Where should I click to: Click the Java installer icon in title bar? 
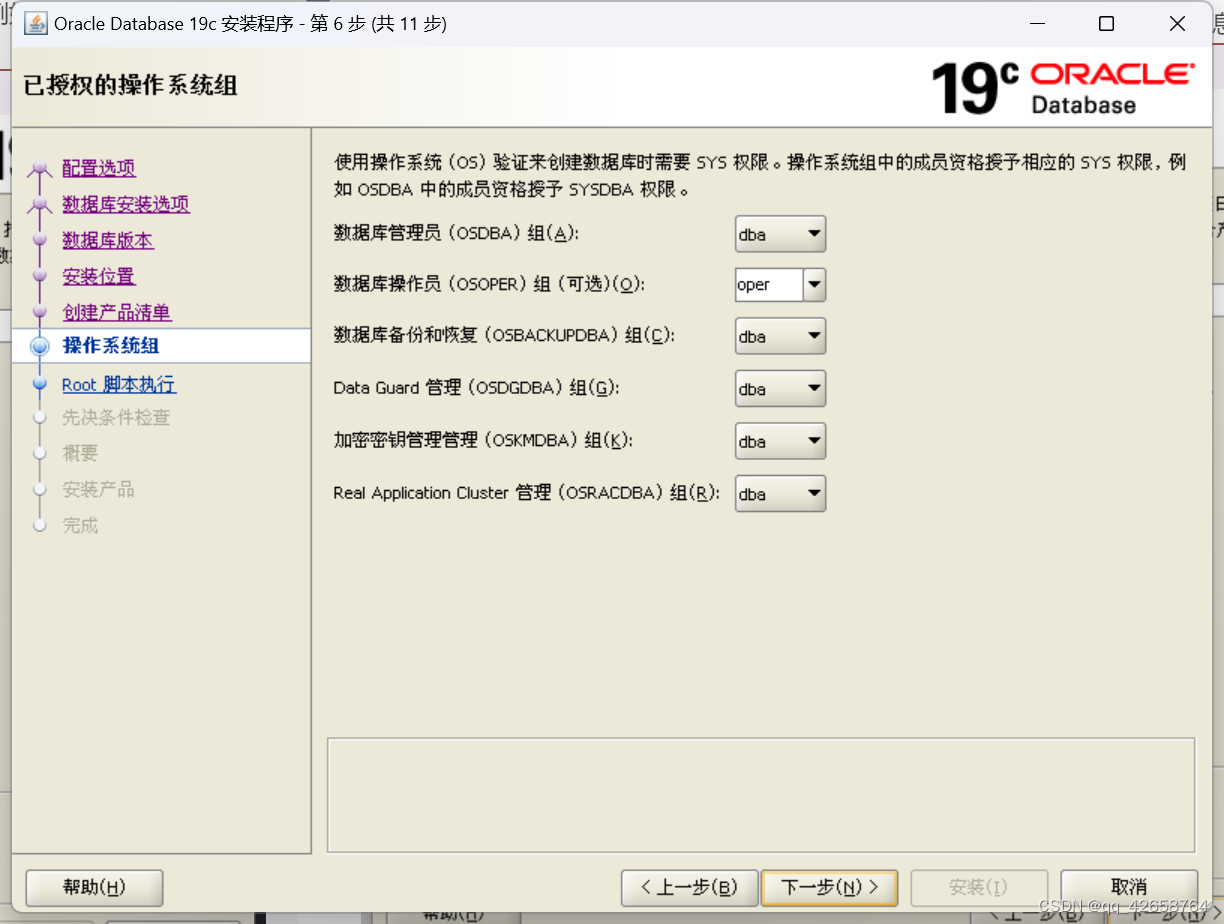point(35,24)
